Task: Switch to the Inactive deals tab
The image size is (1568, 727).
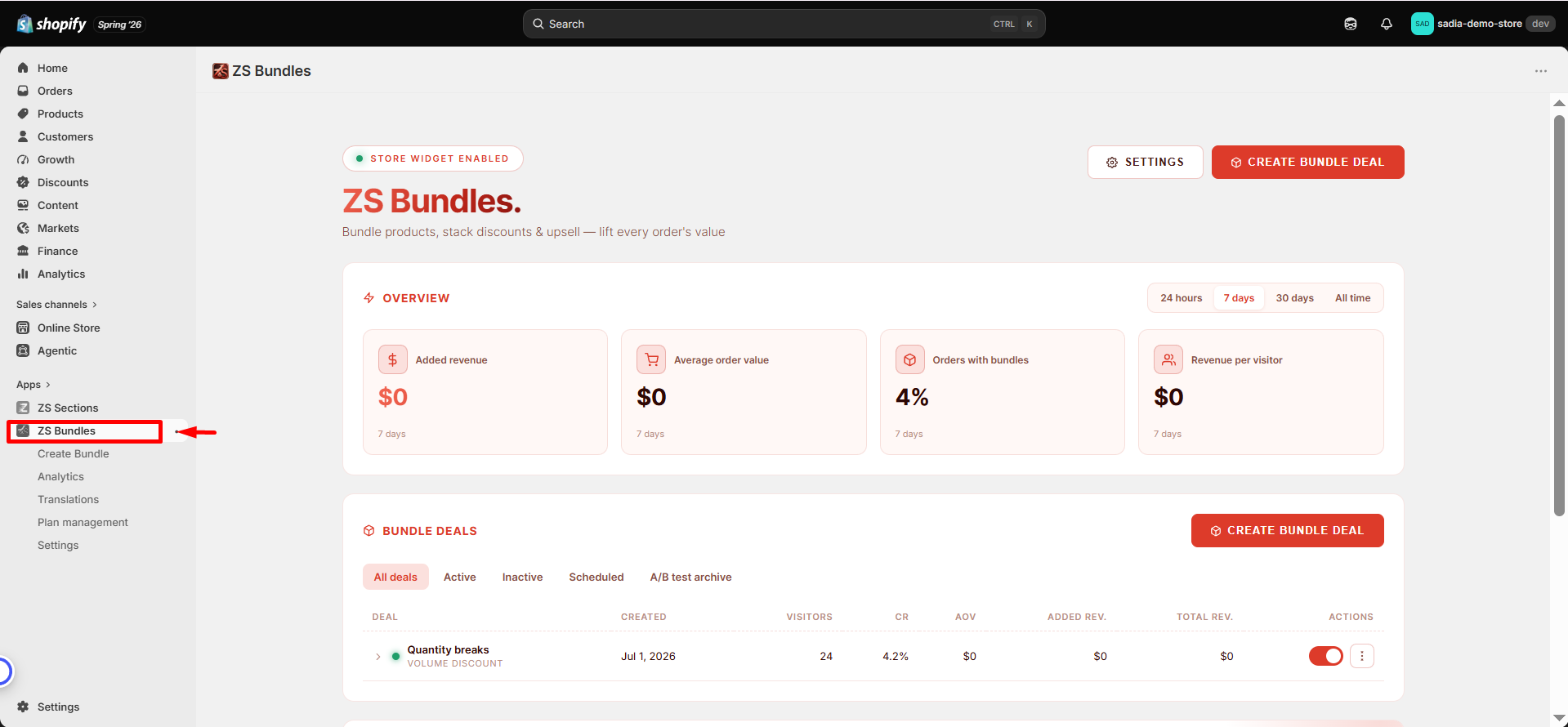Action: coord(523,577)
